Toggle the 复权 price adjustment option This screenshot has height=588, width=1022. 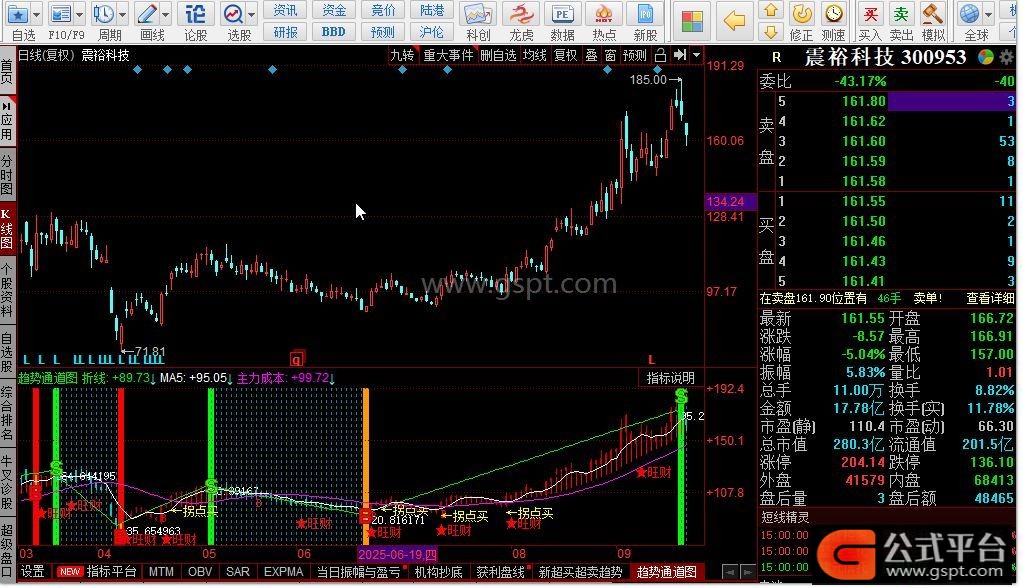point(565,55)
